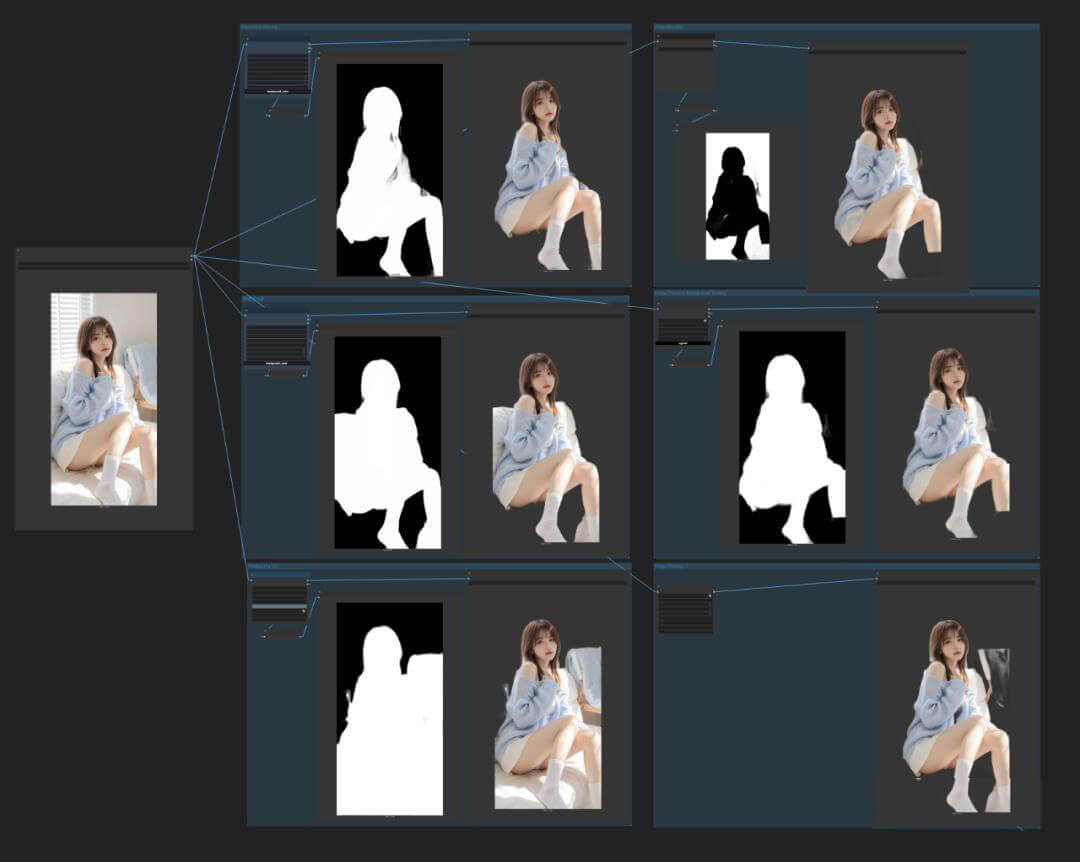Select the mask preview in the middle-right group
This screenshot has height=862, width=1080.
point(792,438)
